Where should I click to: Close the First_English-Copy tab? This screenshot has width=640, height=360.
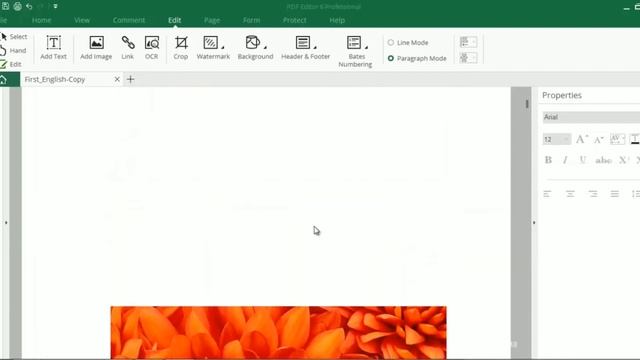click(117, 79)
